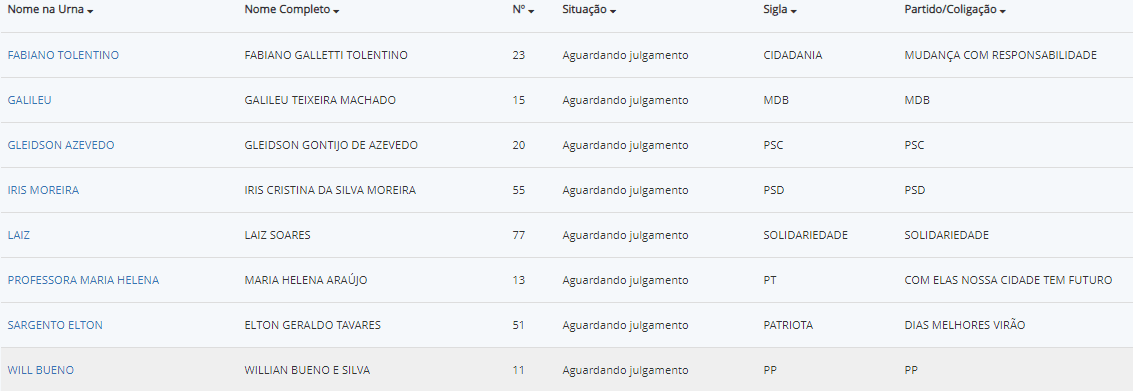
Task: Open GLEIDSON AZEVEDO candidate link
Action: pos(61,145)
